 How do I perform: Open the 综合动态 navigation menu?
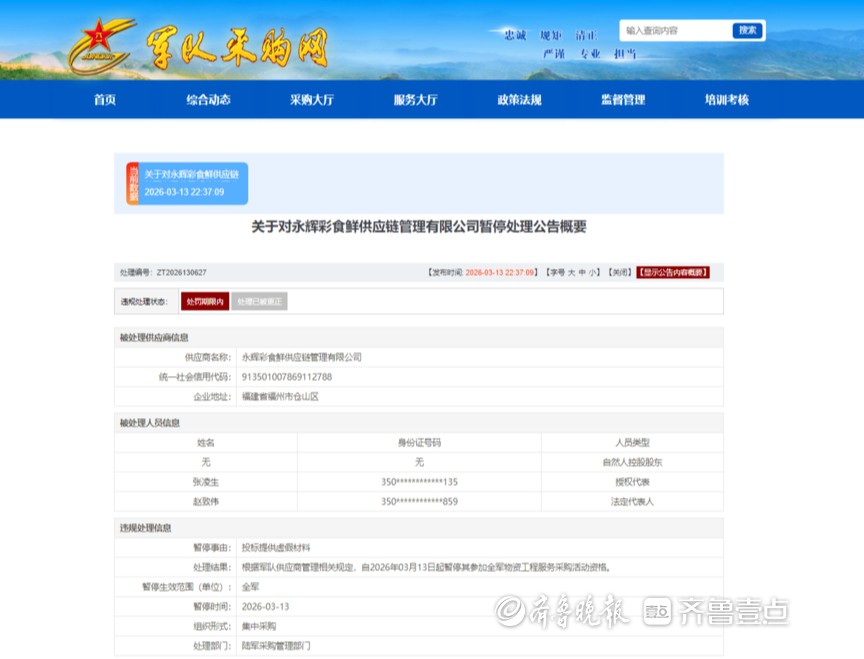[208, 100]
